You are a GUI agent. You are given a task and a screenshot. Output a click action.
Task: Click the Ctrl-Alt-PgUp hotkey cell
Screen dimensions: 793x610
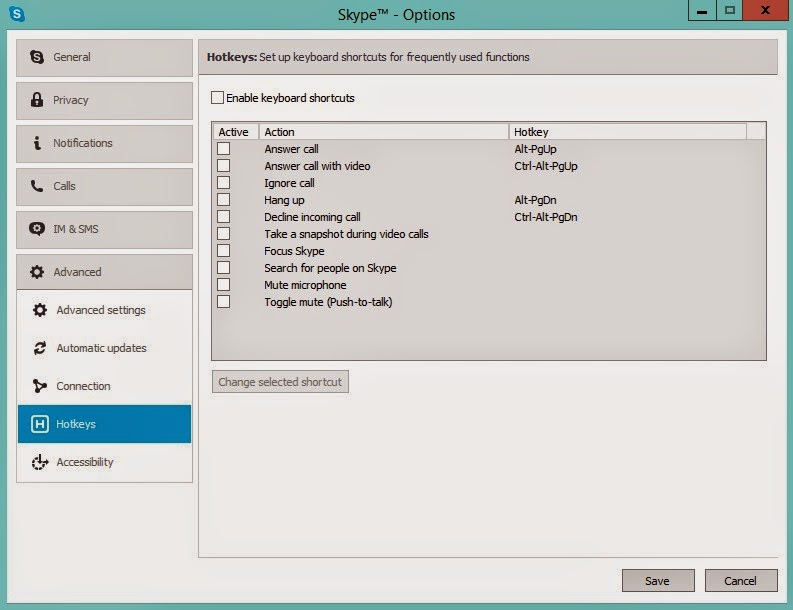tap(546, 166)
